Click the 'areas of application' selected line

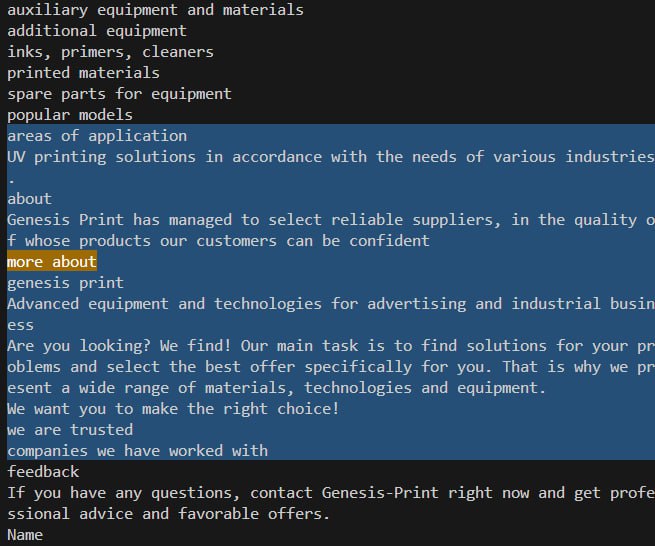tap(97, 136)
